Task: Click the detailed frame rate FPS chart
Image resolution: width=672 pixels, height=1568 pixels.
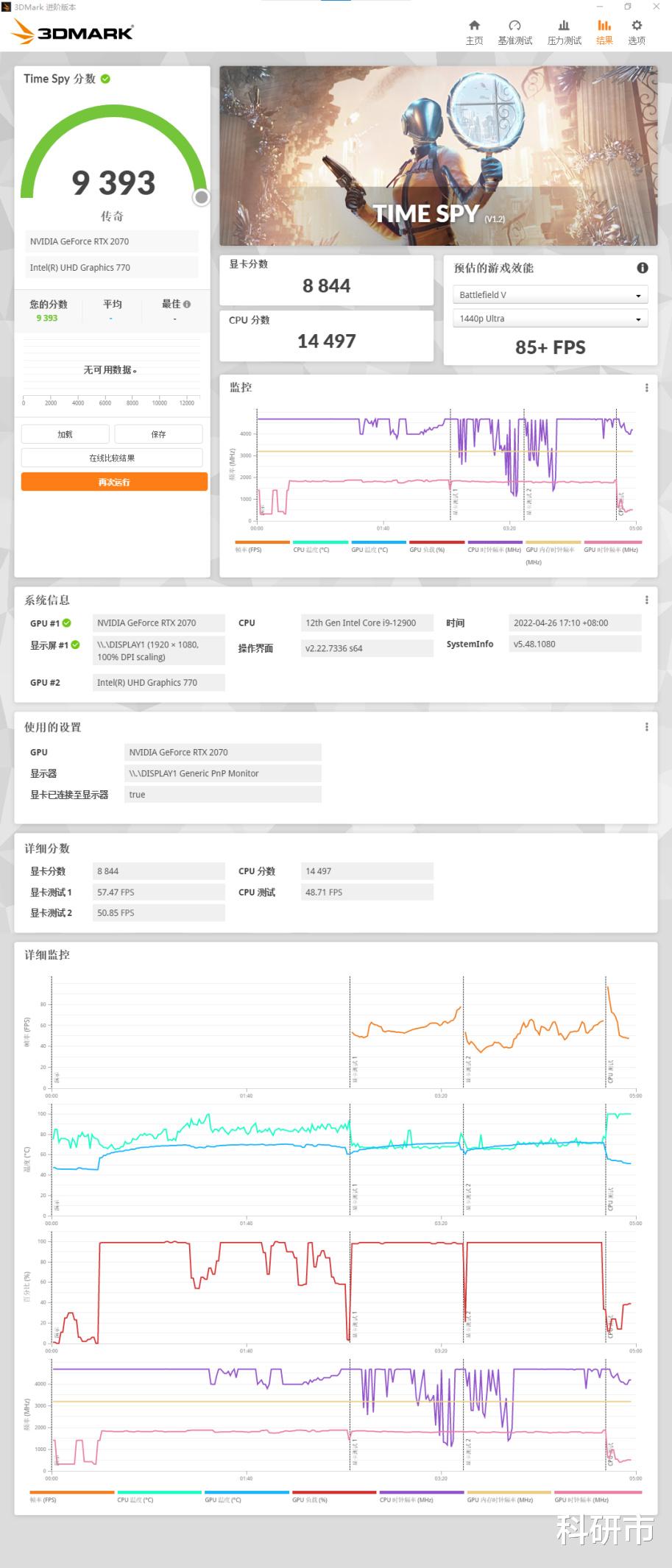Action: click(343, 1032)
